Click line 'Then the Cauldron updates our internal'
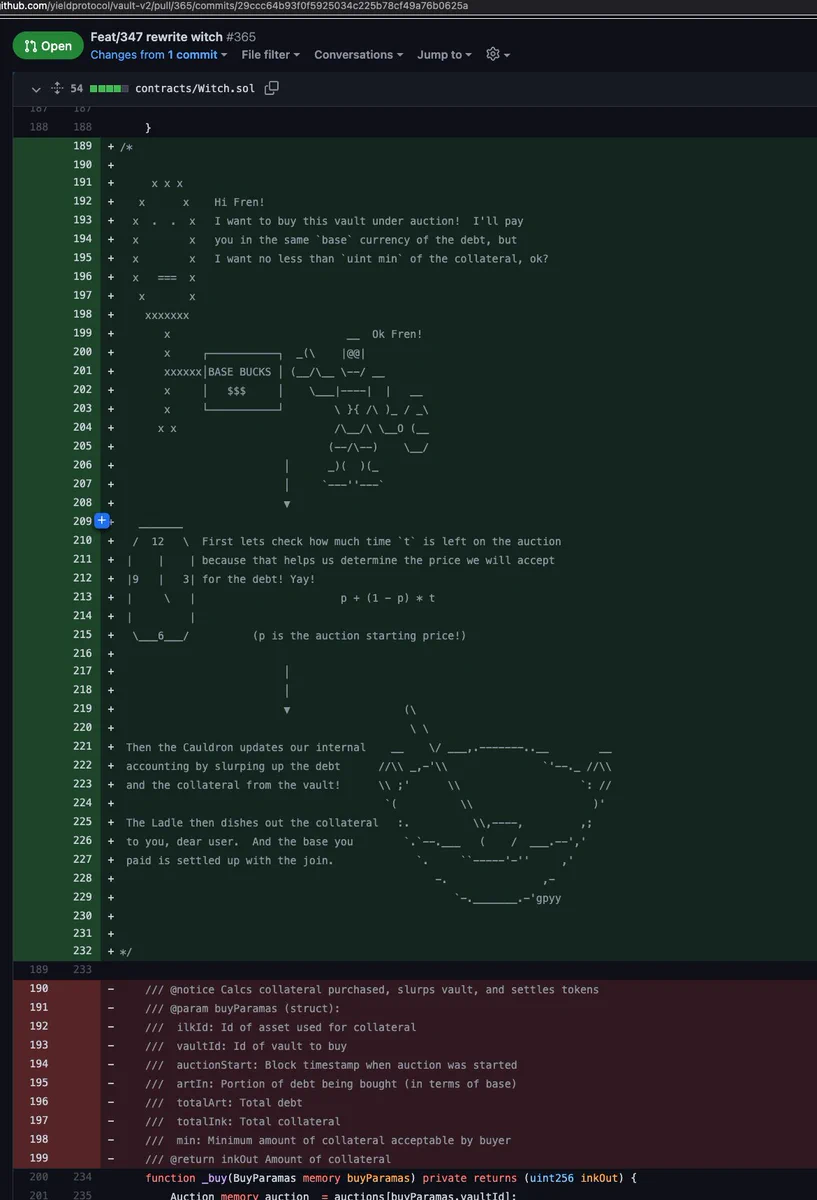817x1200 pixels. click(246, 748)
